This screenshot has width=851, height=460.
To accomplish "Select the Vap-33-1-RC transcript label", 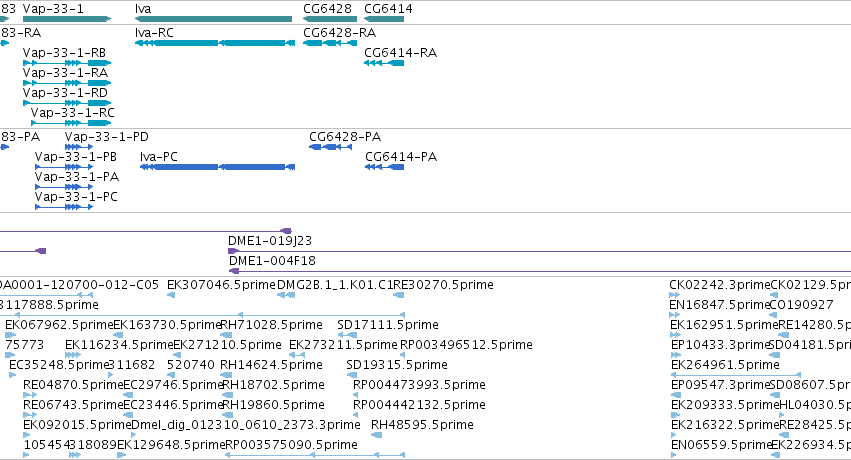I will 73,113.
